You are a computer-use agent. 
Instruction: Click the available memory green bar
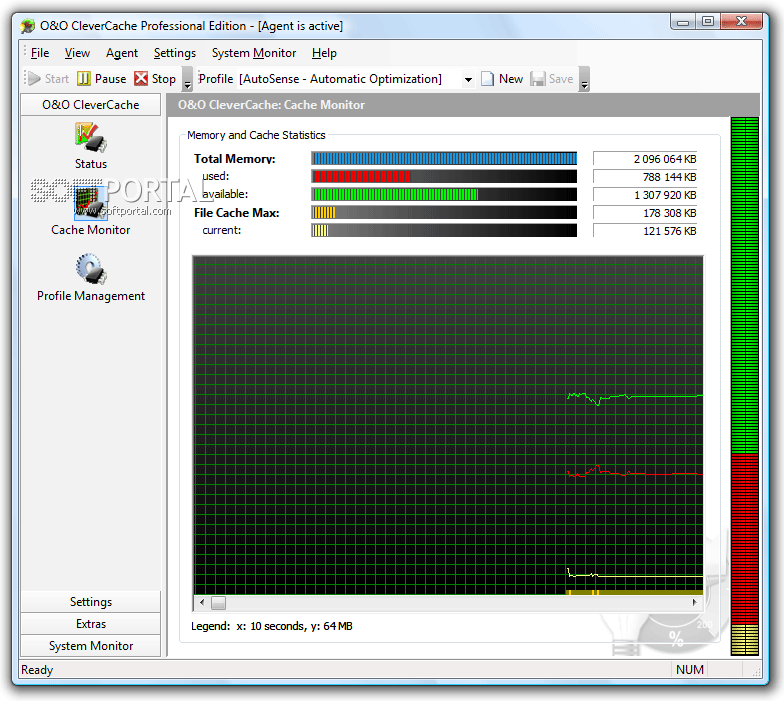pyautogui.click(x=444, y=194)
